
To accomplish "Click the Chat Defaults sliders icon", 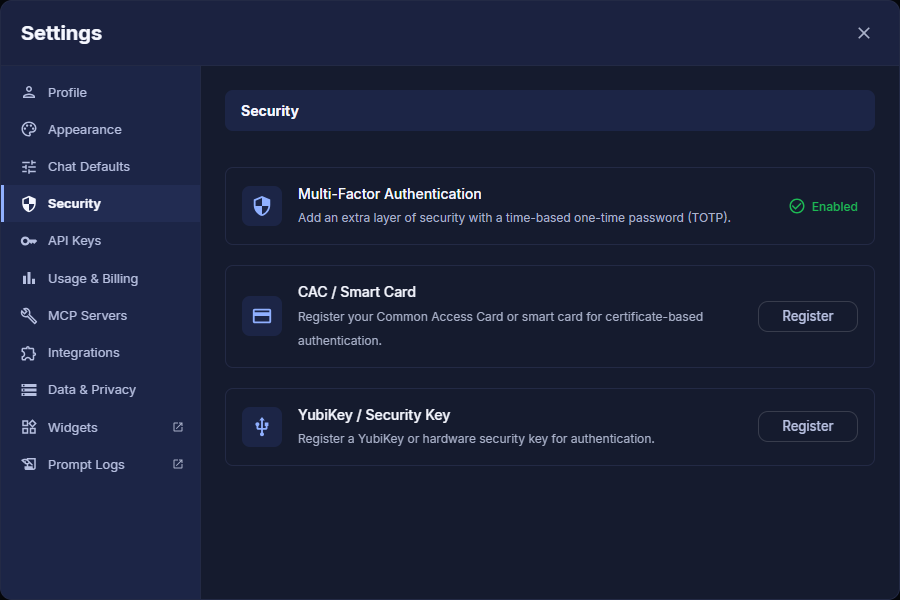I will pos(29,167).
